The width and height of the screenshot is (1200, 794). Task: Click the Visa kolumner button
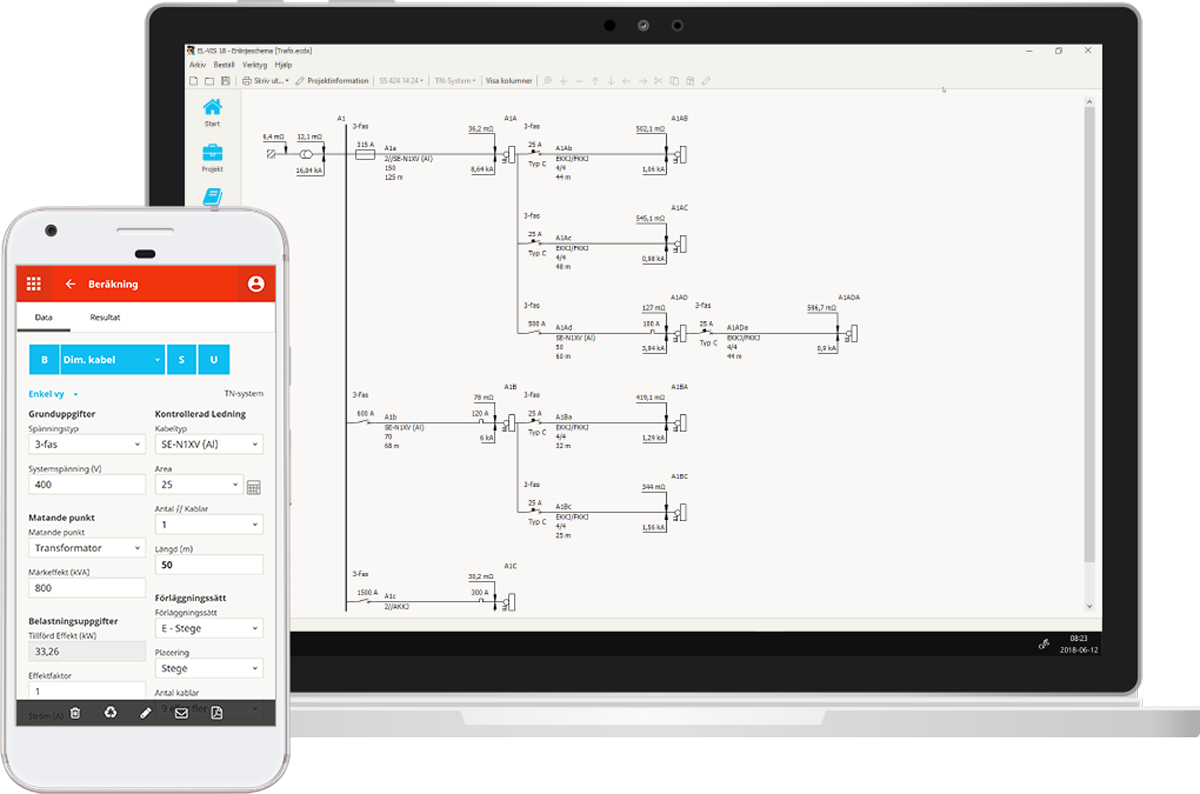click(x=509, y=81)
